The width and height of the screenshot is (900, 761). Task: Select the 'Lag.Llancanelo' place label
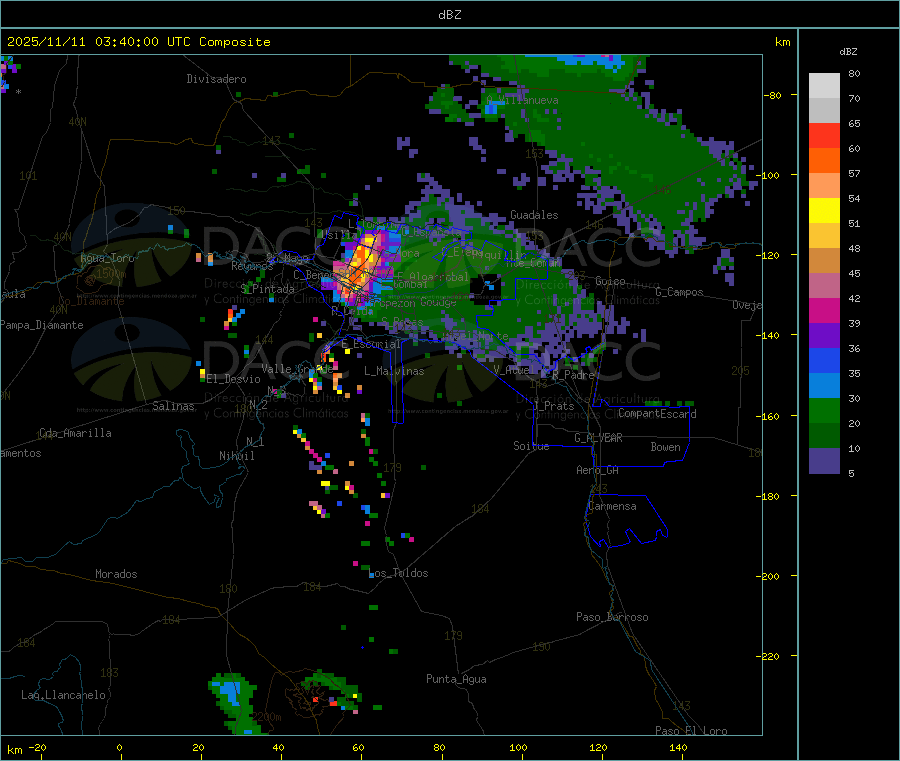(63, 696)
